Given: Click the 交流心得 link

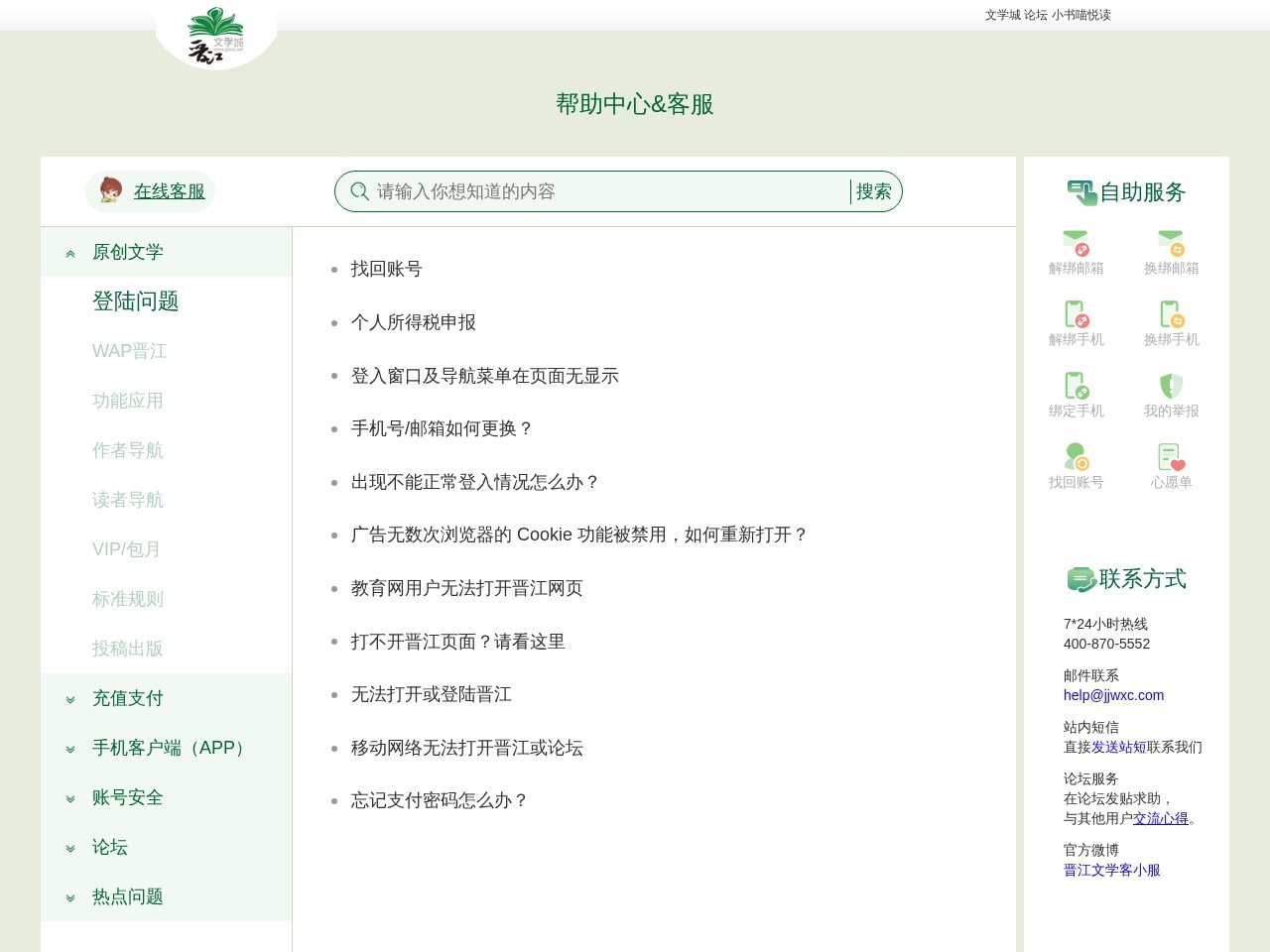Looking at the screenshot, I should (1161, 818).
